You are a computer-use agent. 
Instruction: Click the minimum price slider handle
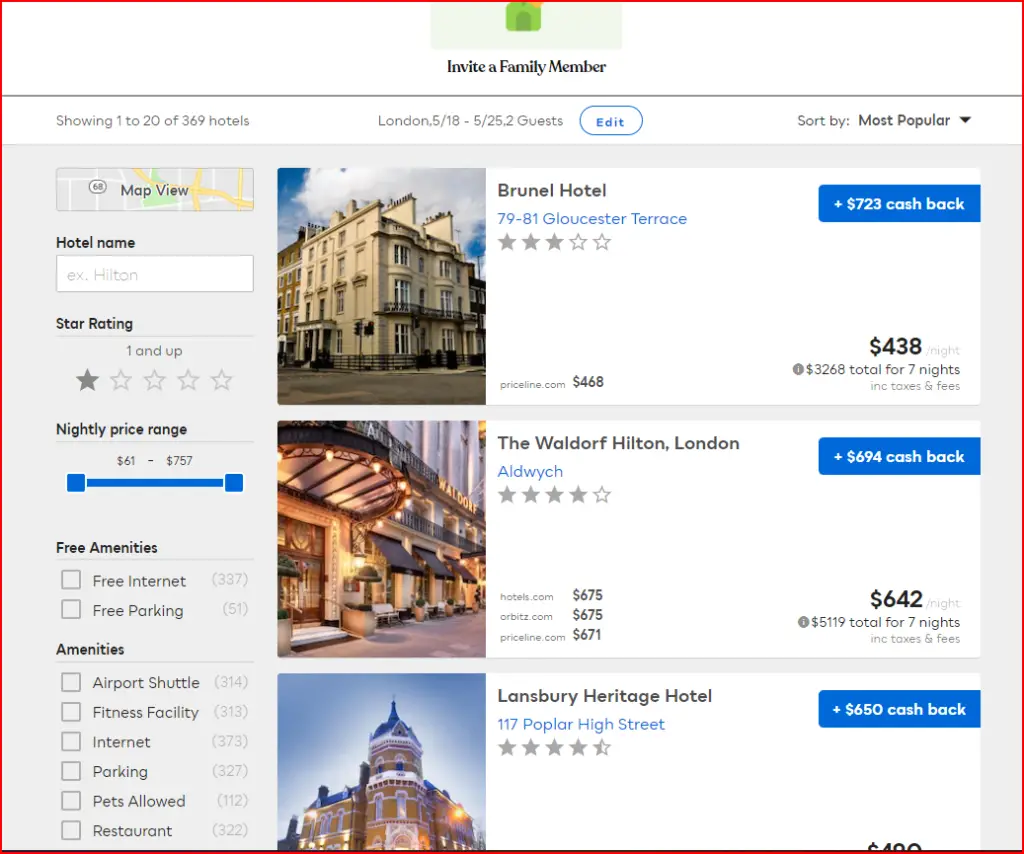pos(76,483)
